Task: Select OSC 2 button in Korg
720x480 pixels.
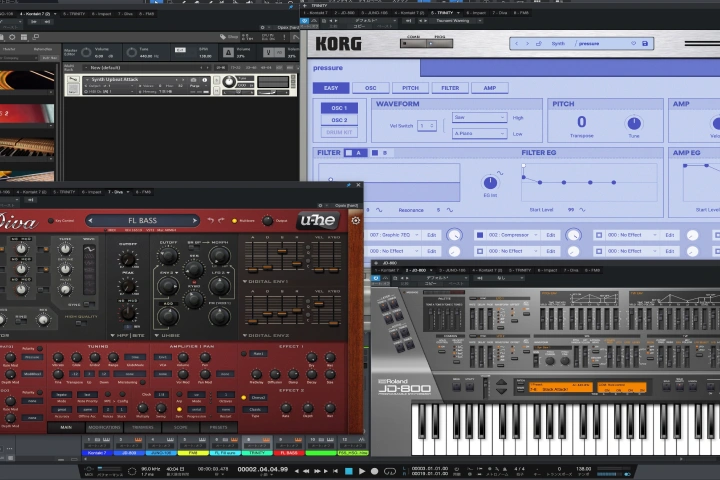Action: [339, 120]
